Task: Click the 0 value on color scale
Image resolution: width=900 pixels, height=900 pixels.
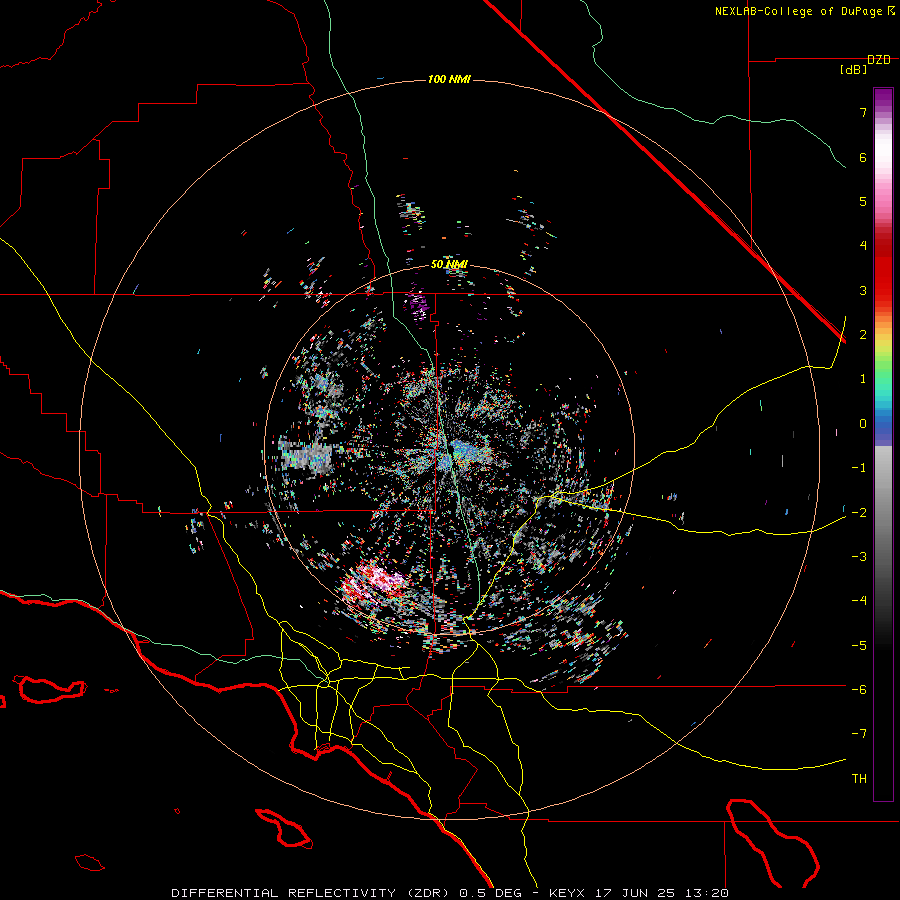Action: pos(863,424)
